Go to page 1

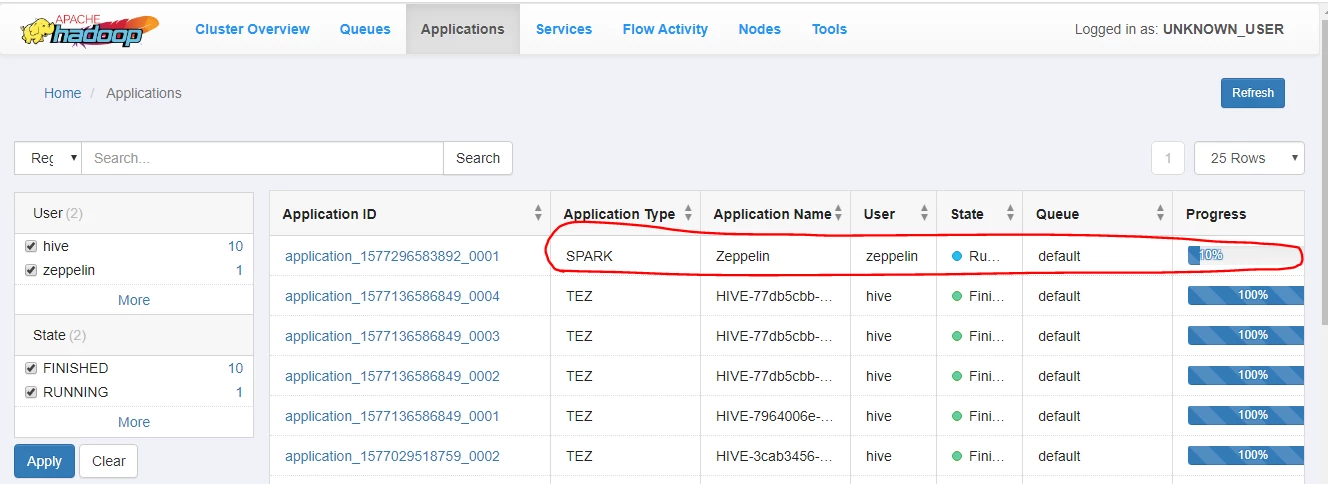click(1168, 158)
